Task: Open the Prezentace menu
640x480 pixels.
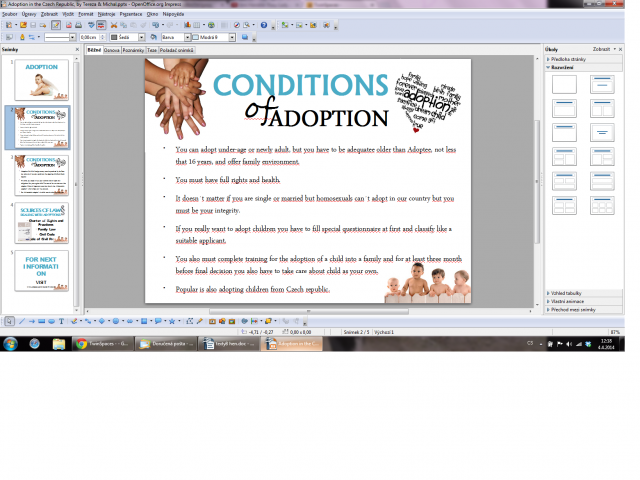Action: pos(131,14)
